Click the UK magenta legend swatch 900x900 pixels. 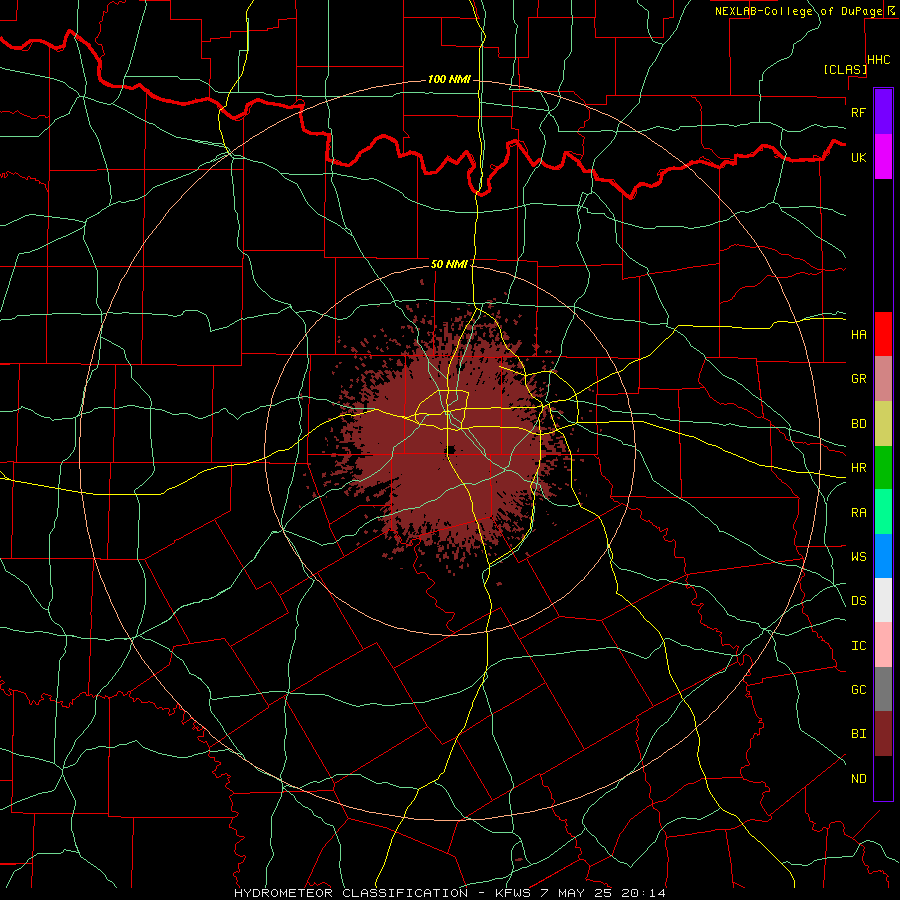tap(883, 157)
